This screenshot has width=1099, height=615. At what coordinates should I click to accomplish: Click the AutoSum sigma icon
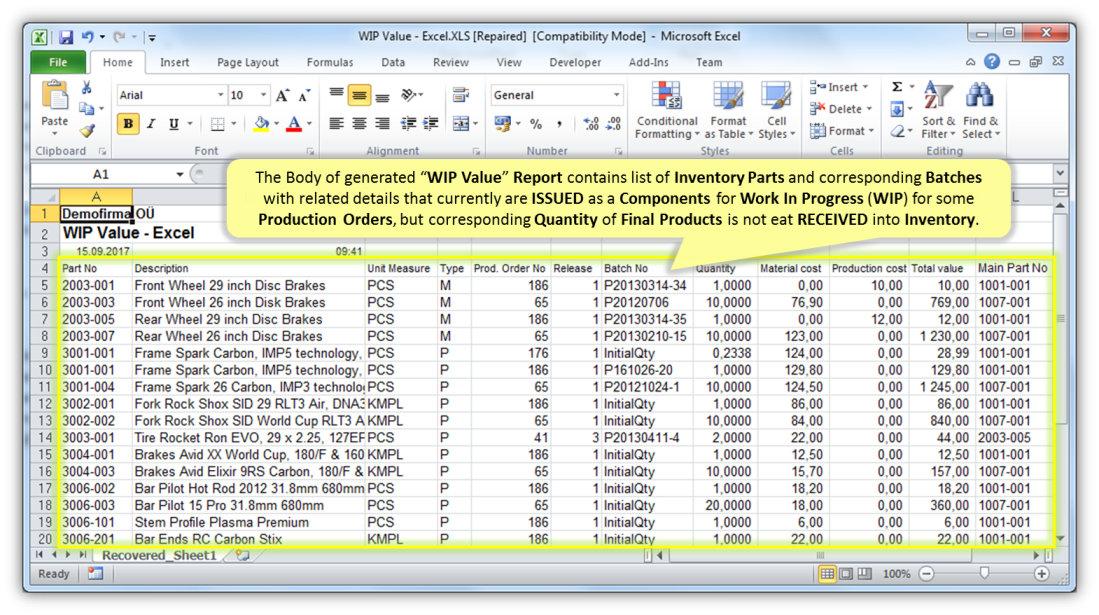(897, 87)
